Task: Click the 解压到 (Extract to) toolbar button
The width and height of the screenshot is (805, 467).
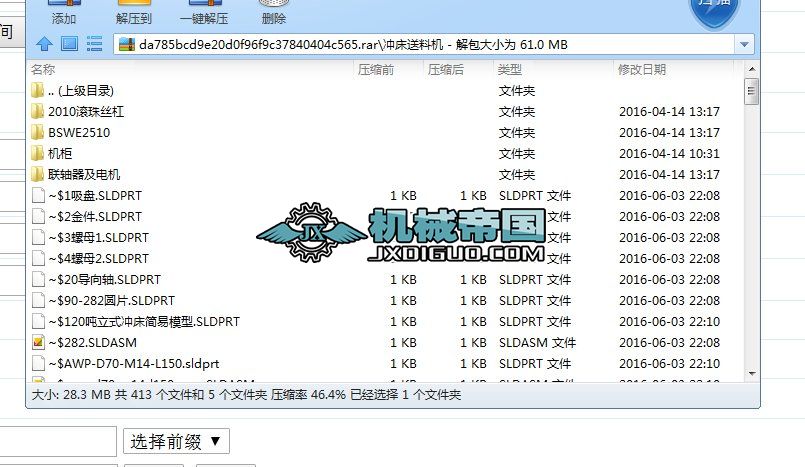Action: [133, 13]
